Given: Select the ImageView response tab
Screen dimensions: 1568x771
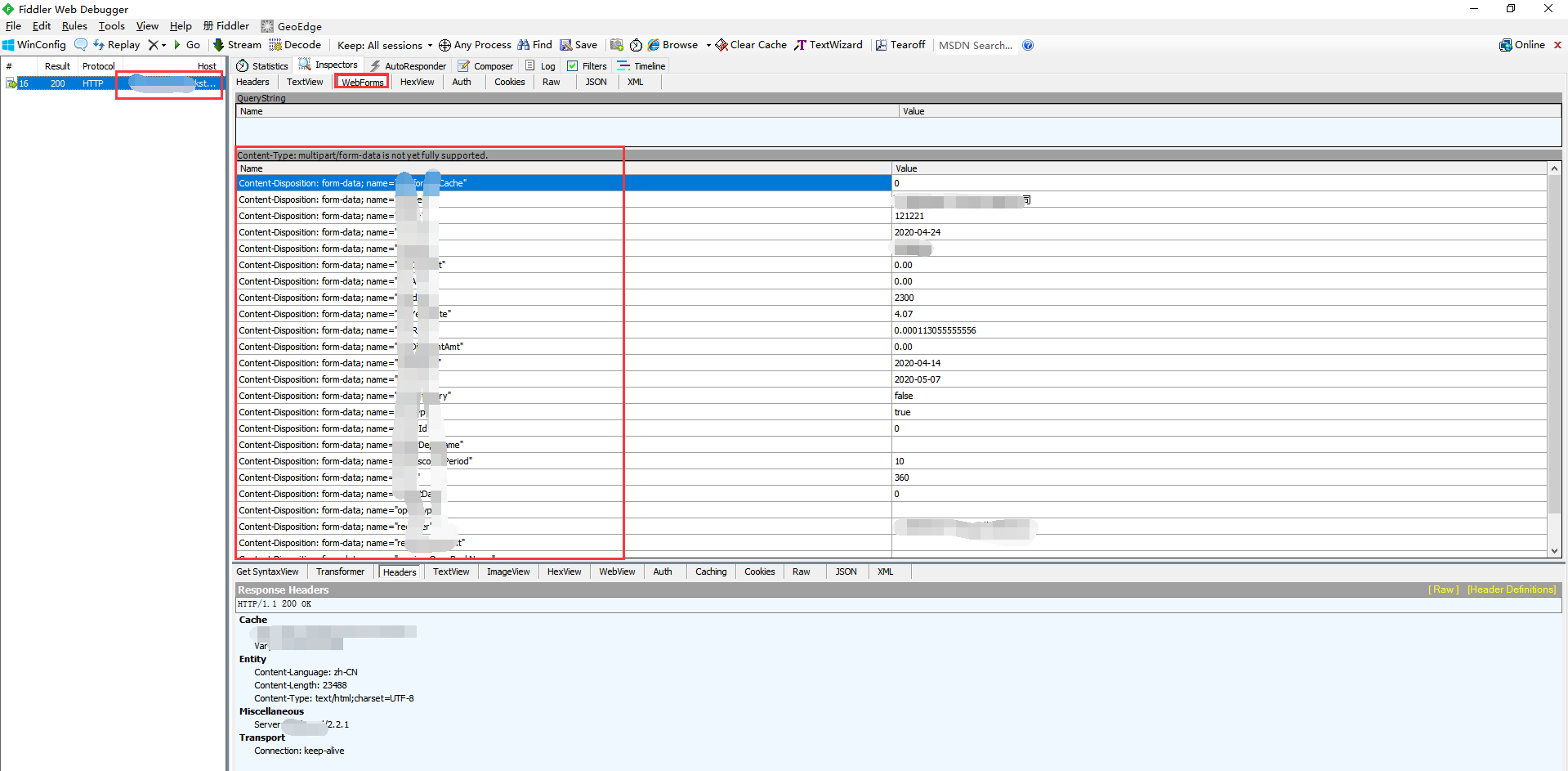Looking at the screenshot, I should pyautogui.click(x=508, y=572).
